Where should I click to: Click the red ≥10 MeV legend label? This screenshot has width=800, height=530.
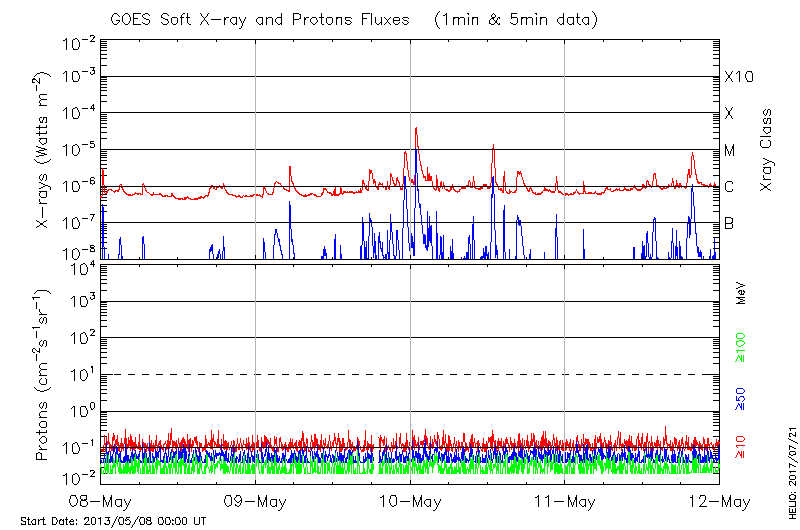(741, 444)
